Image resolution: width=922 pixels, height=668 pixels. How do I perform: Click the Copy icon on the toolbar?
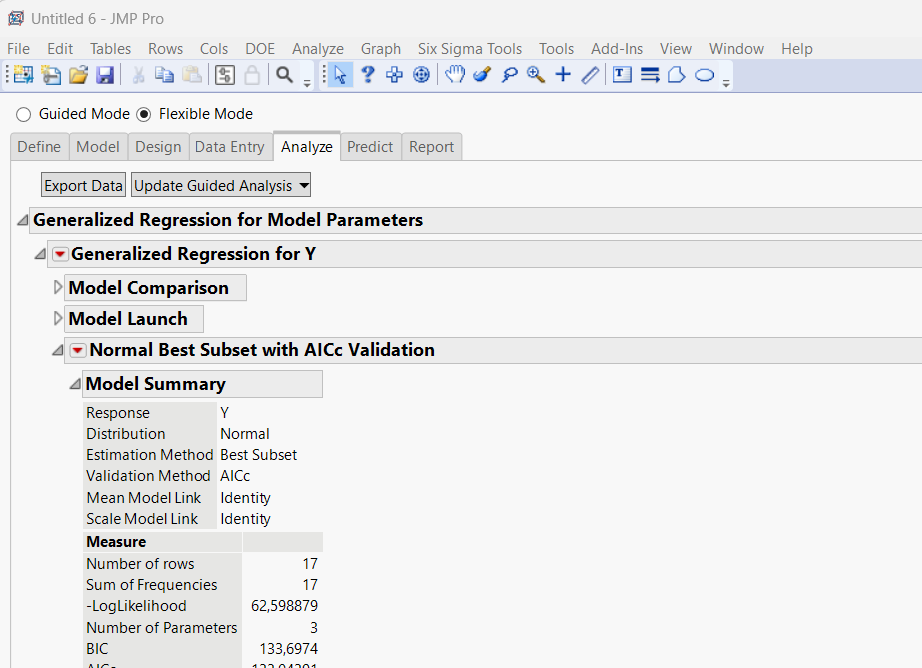click(164, 74)
